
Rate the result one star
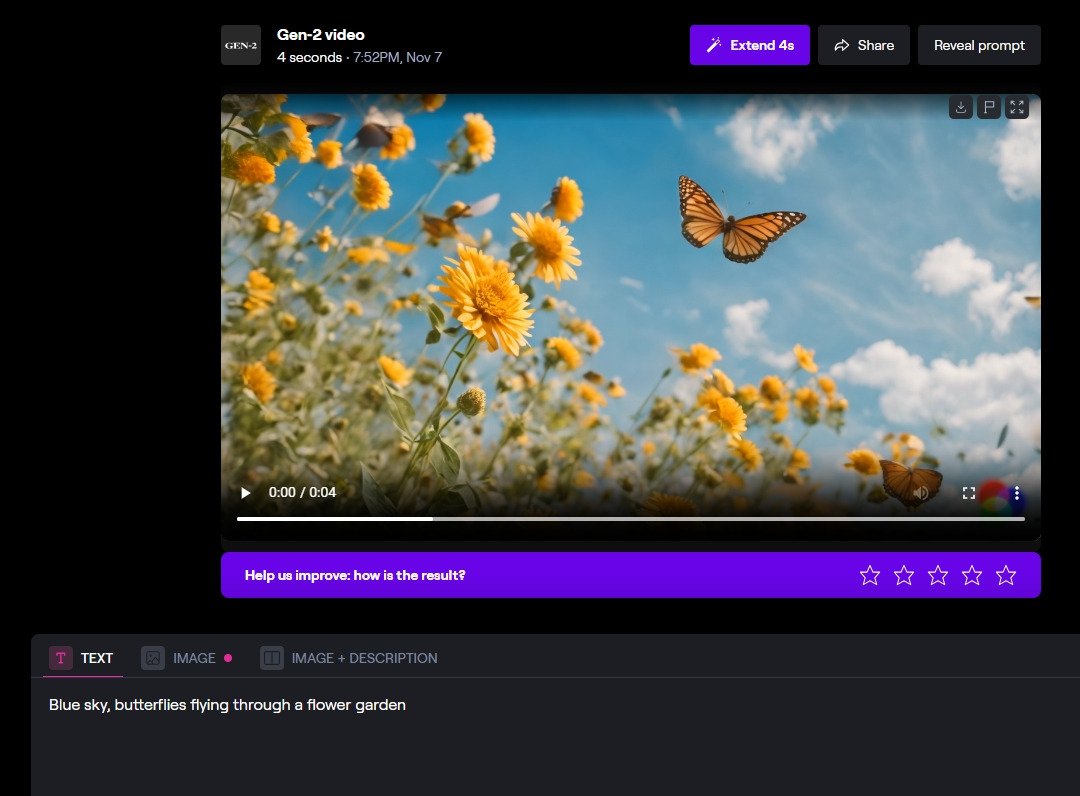[870, 575]
